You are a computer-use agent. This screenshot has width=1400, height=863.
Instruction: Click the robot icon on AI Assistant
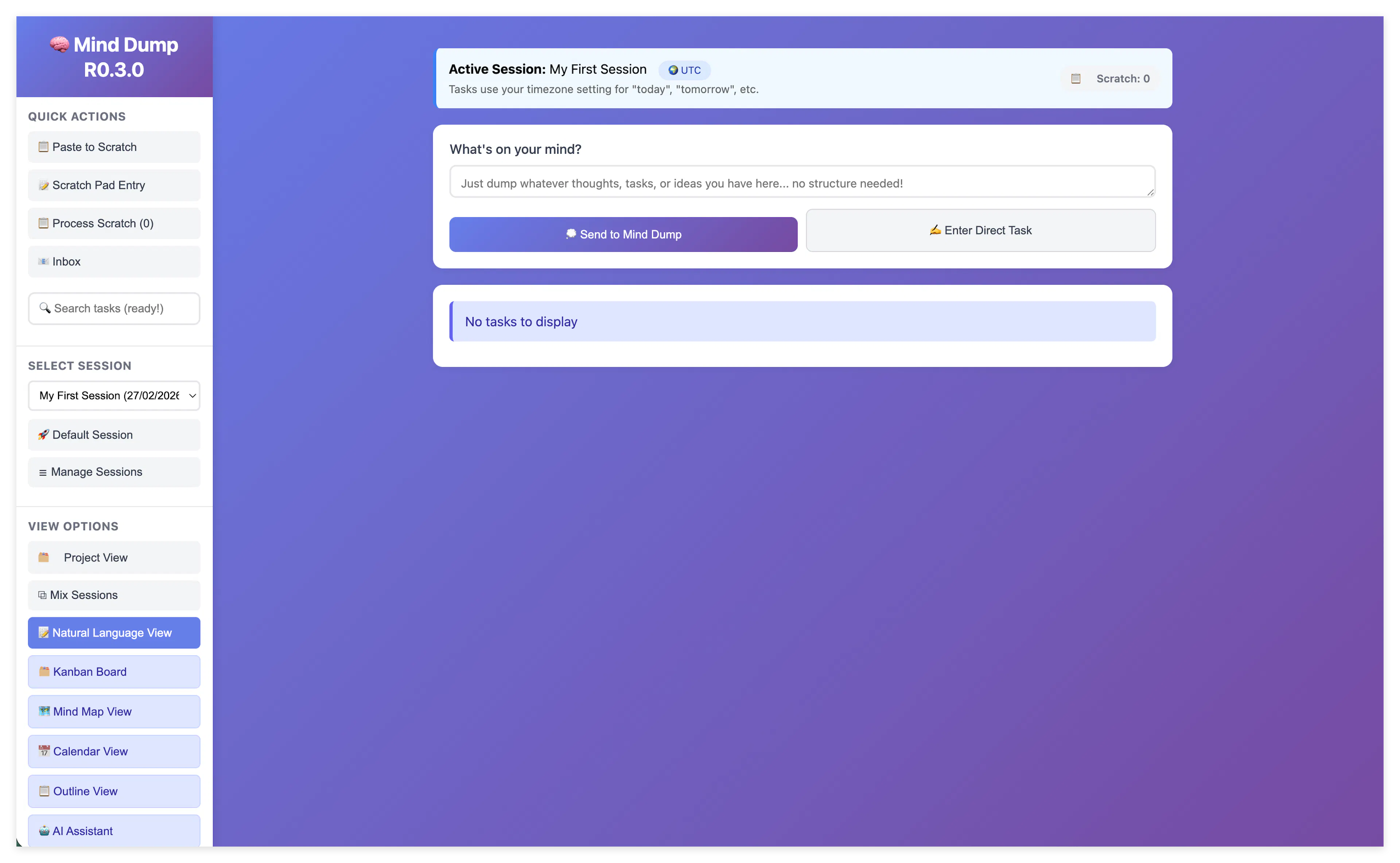(x=44, y=831)
